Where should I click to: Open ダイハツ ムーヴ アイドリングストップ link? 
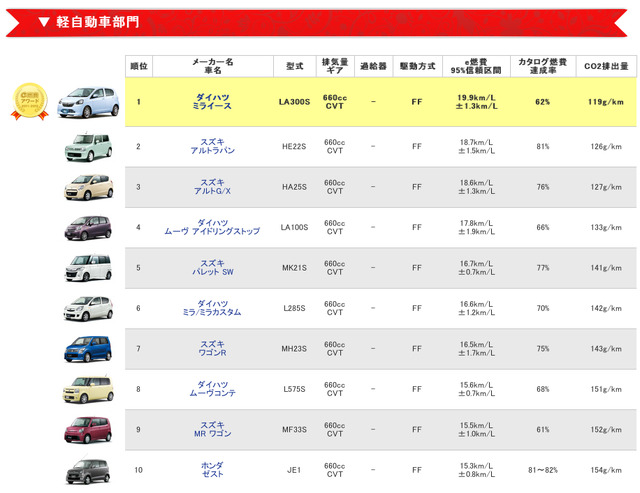(212, 227)
